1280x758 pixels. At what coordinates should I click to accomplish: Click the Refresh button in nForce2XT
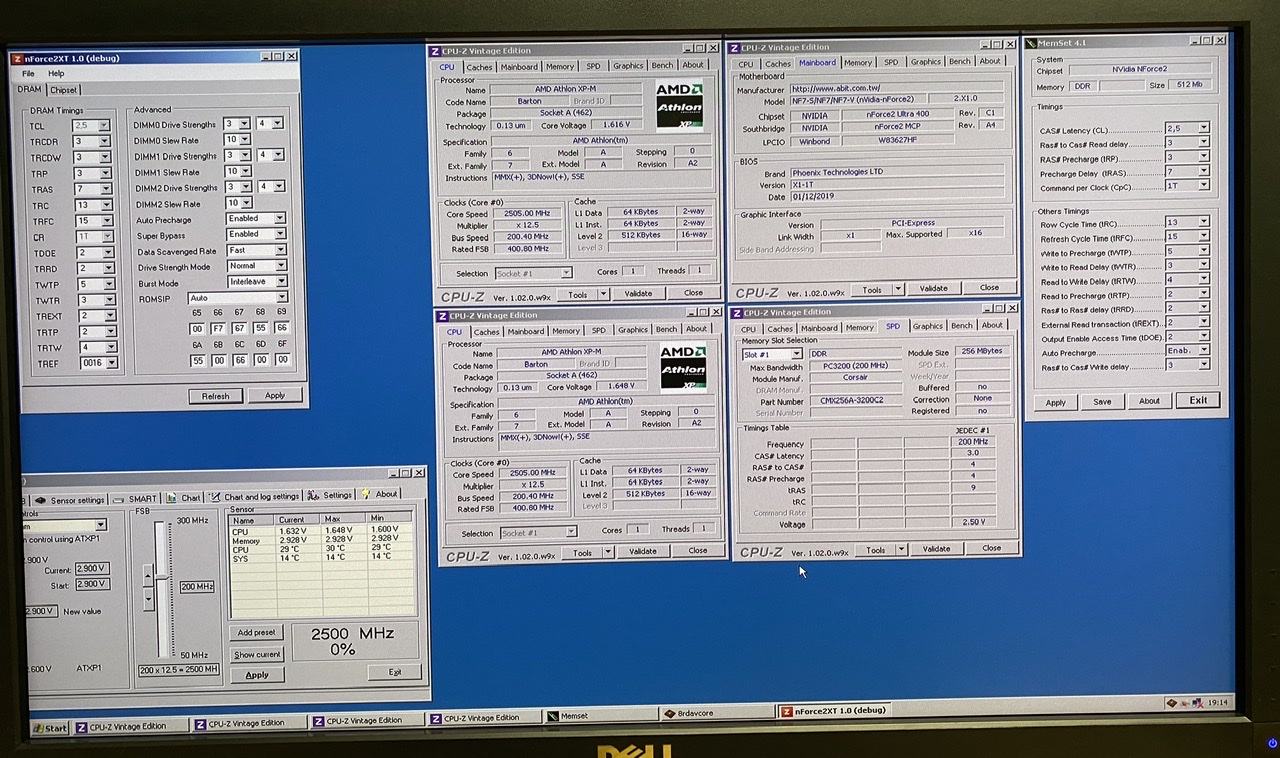(215, 395)
